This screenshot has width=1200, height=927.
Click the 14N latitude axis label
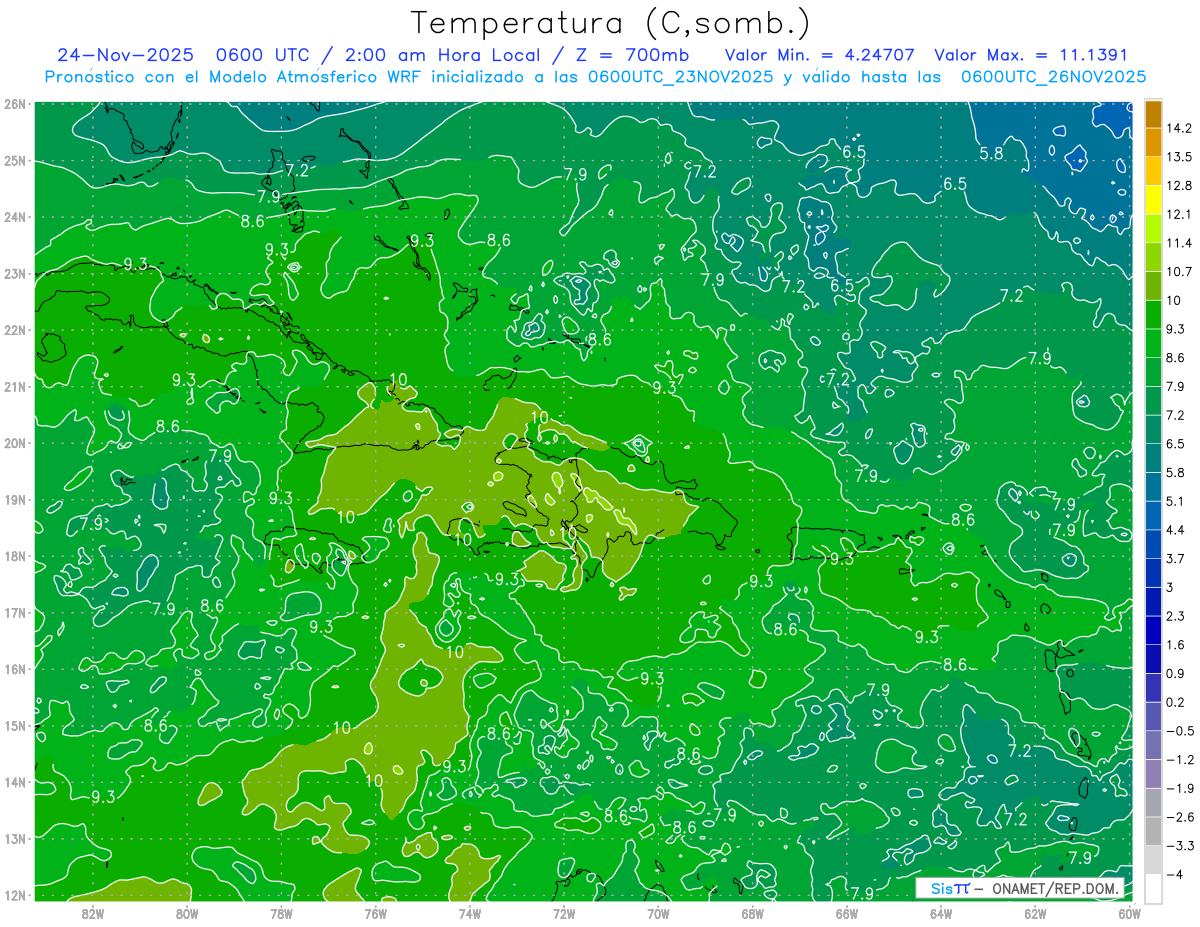(x=15, y=782)
